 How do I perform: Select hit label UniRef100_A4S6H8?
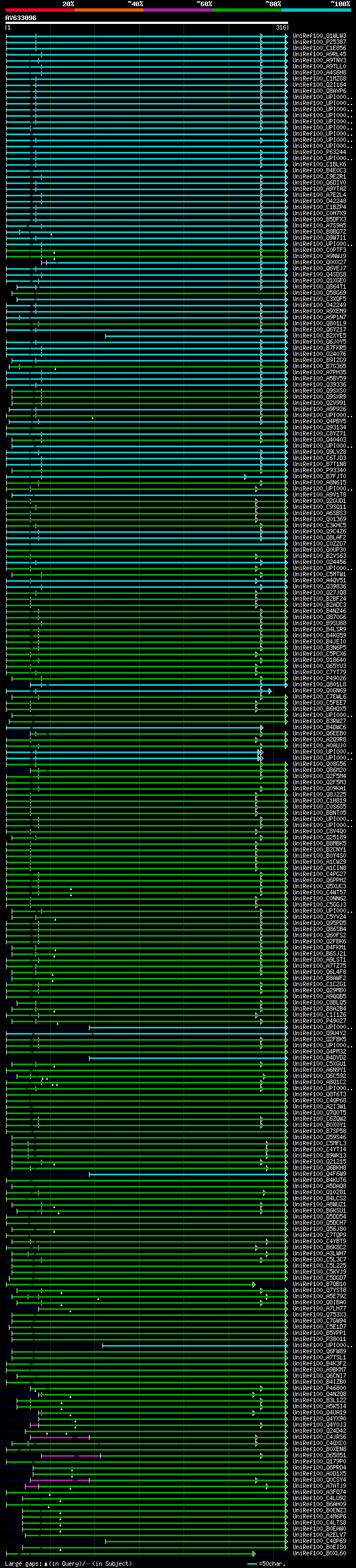319,72
